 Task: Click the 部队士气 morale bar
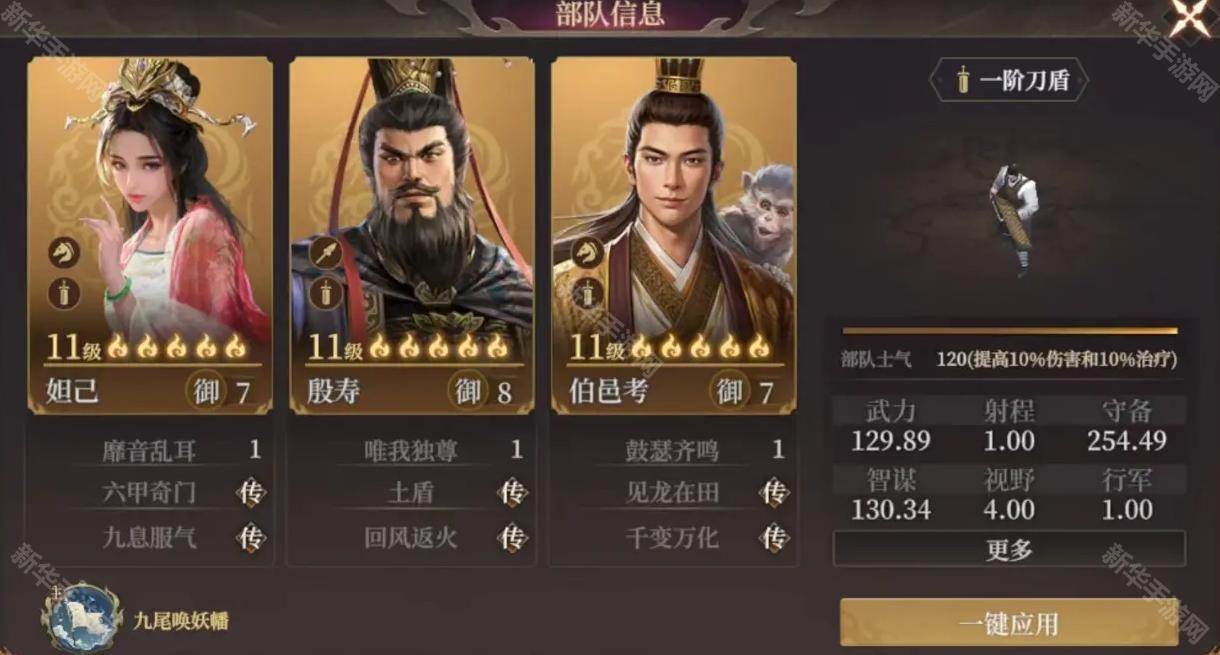[x=1010, y=330]
